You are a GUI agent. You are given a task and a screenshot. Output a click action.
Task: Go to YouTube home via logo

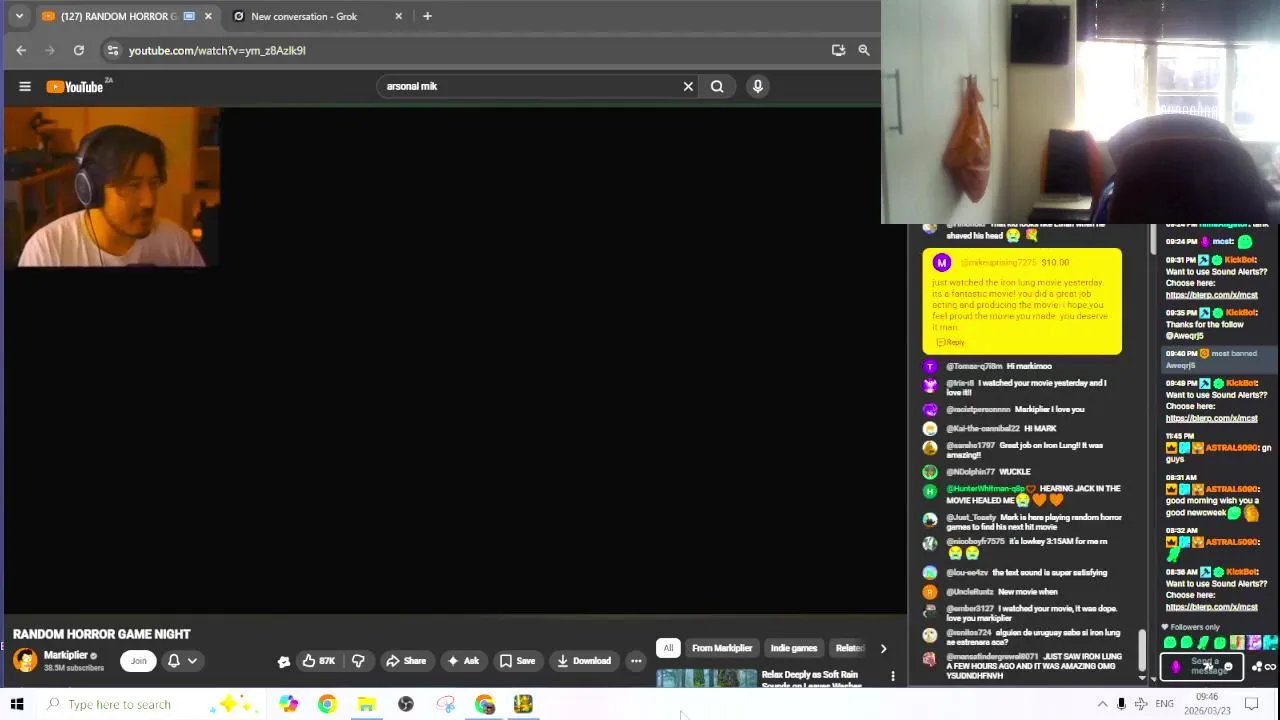point(75,86)
